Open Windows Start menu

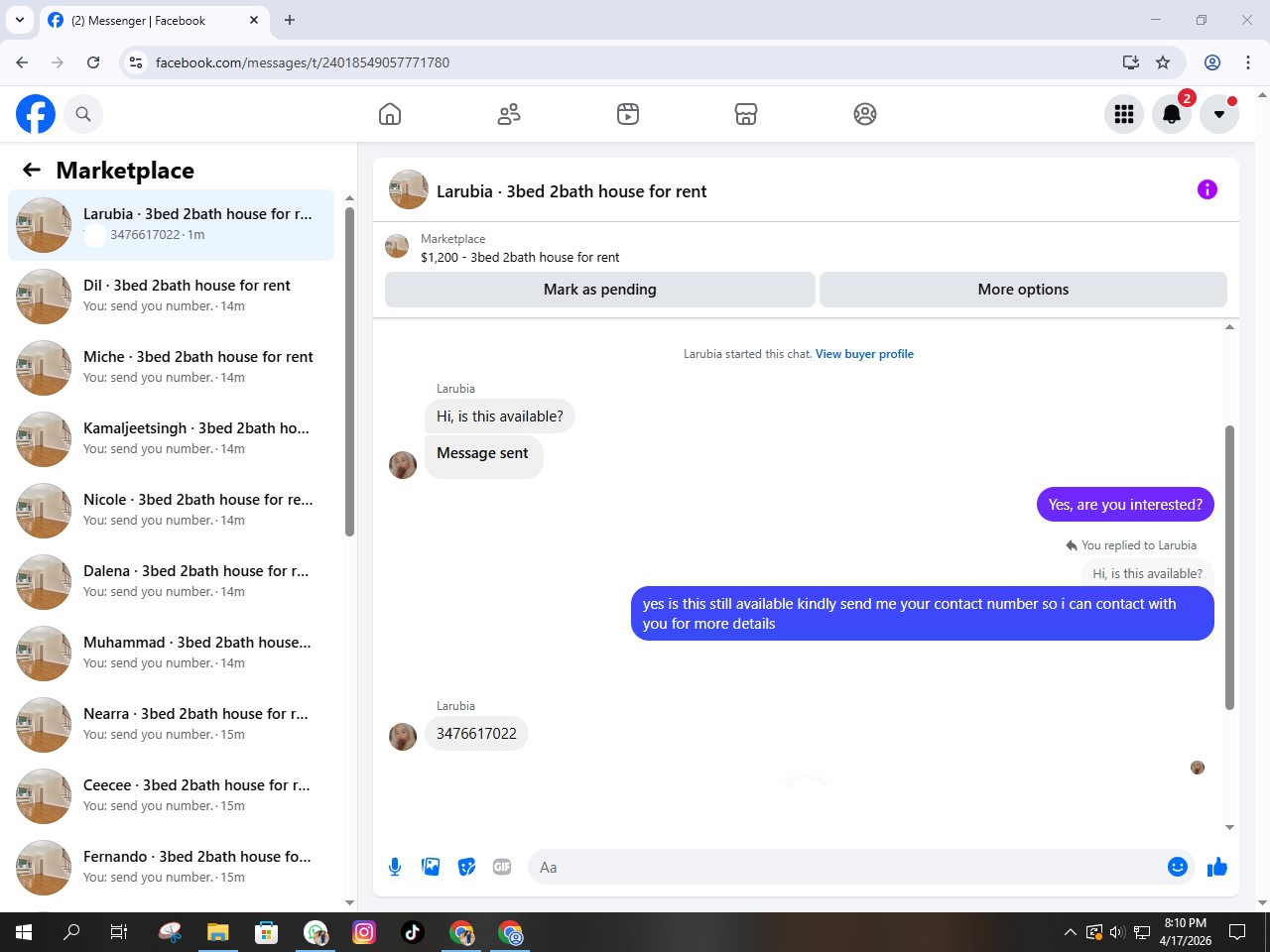coord(24,932)
